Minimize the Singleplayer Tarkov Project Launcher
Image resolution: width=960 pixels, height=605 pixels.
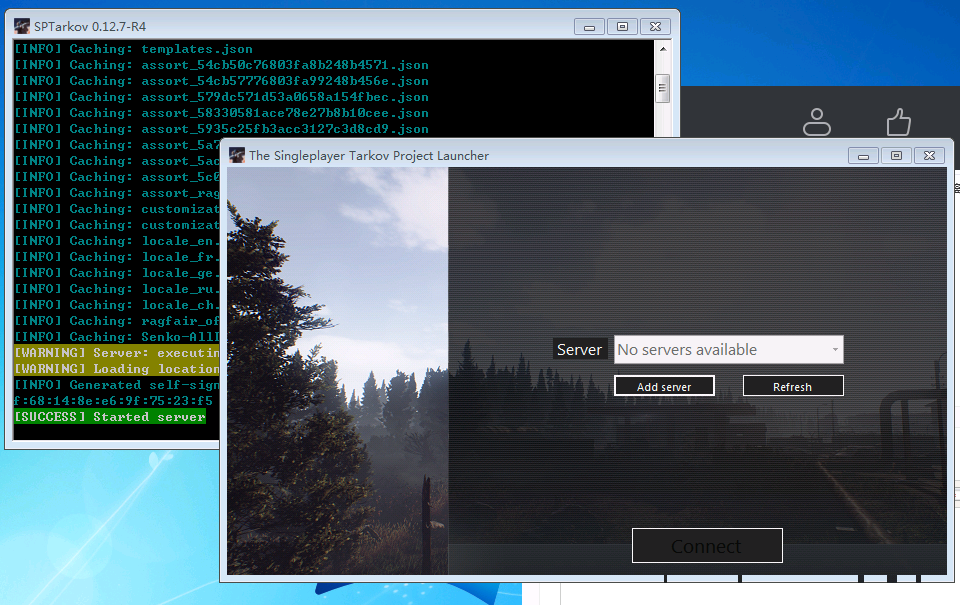(863, 156)
